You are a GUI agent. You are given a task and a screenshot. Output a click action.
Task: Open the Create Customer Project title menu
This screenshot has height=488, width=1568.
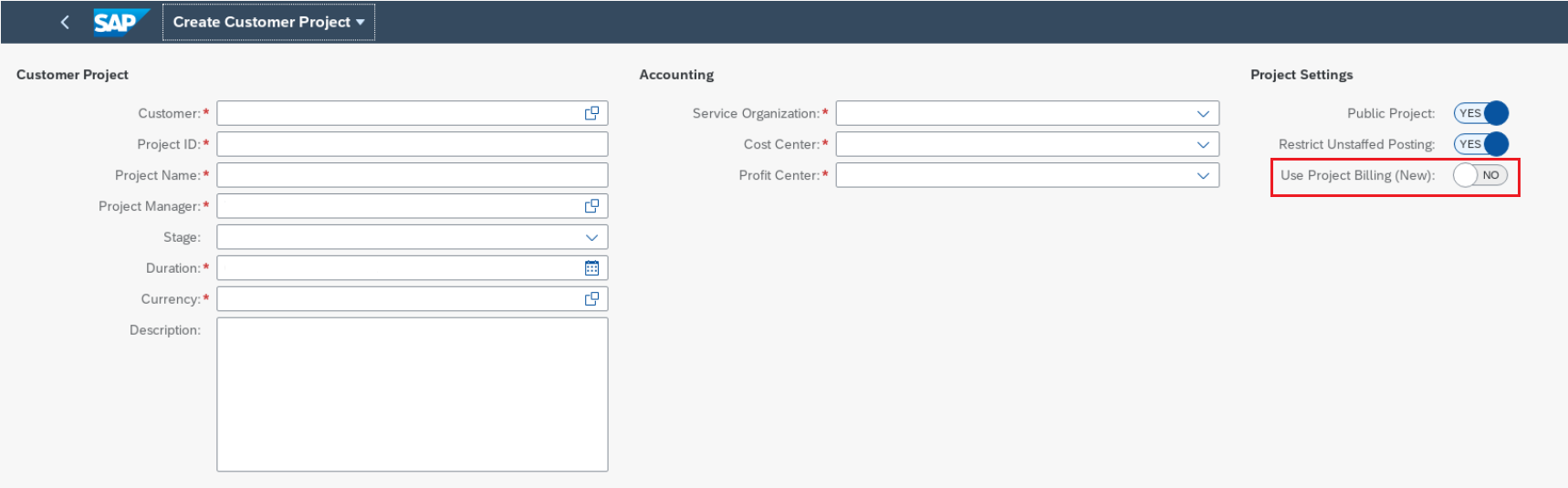click(268, 22)
